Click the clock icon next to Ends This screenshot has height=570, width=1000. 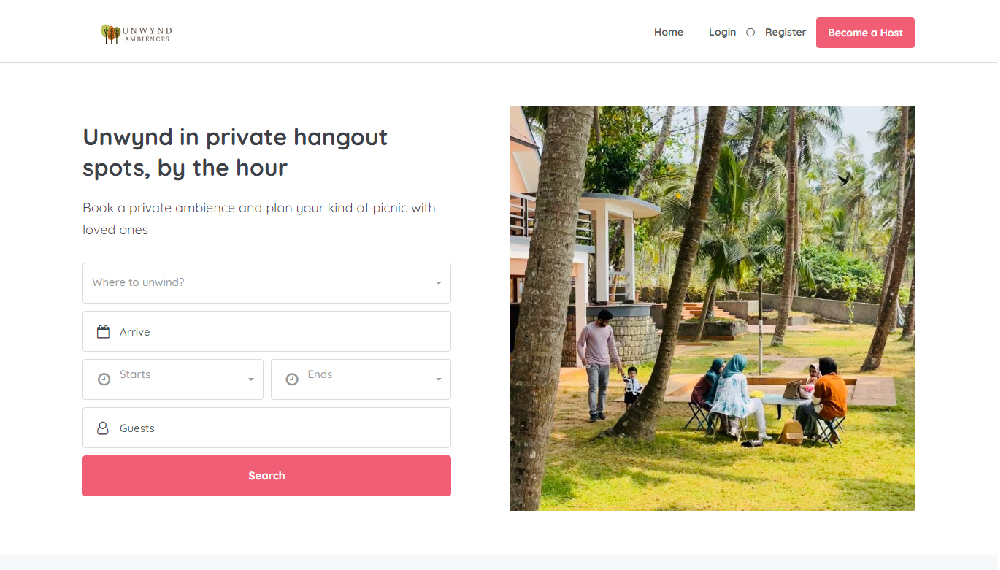292,379
